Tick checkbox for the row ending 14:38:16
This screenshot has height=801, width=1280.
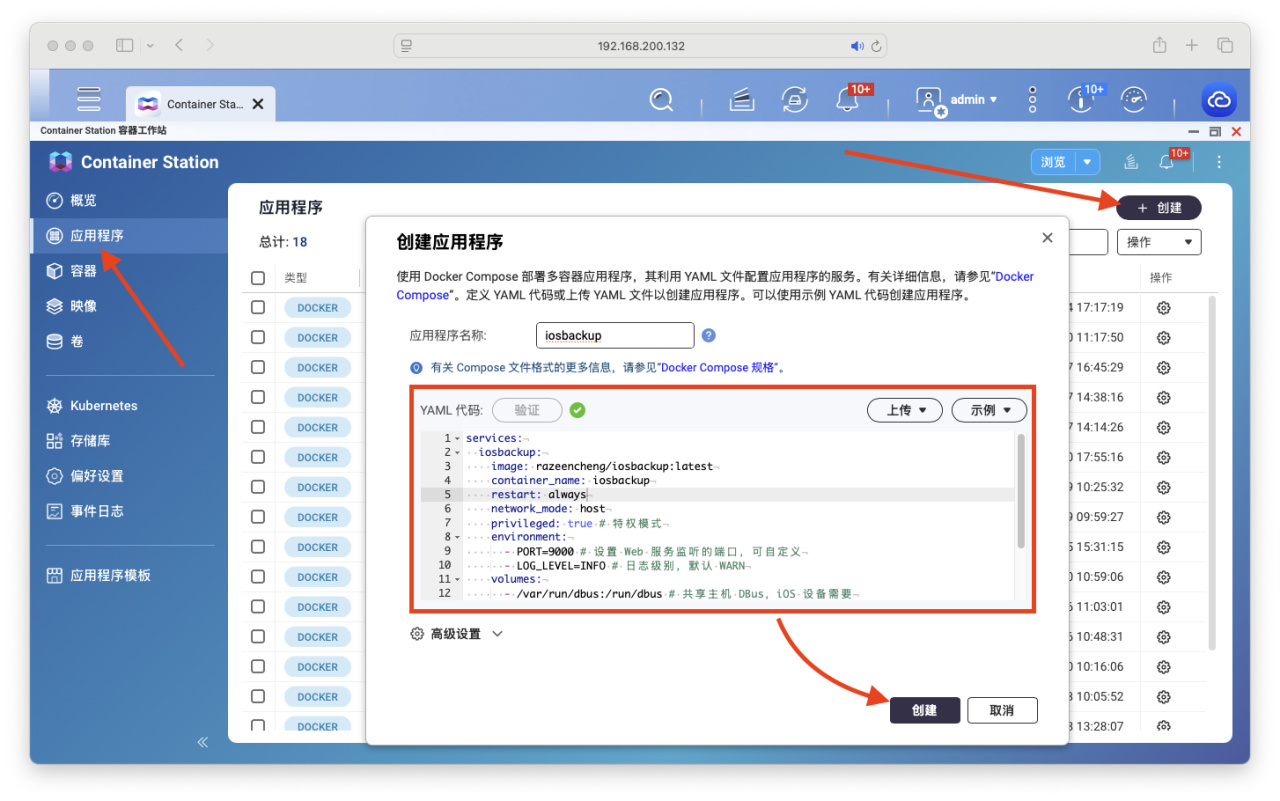coord(258,397)
